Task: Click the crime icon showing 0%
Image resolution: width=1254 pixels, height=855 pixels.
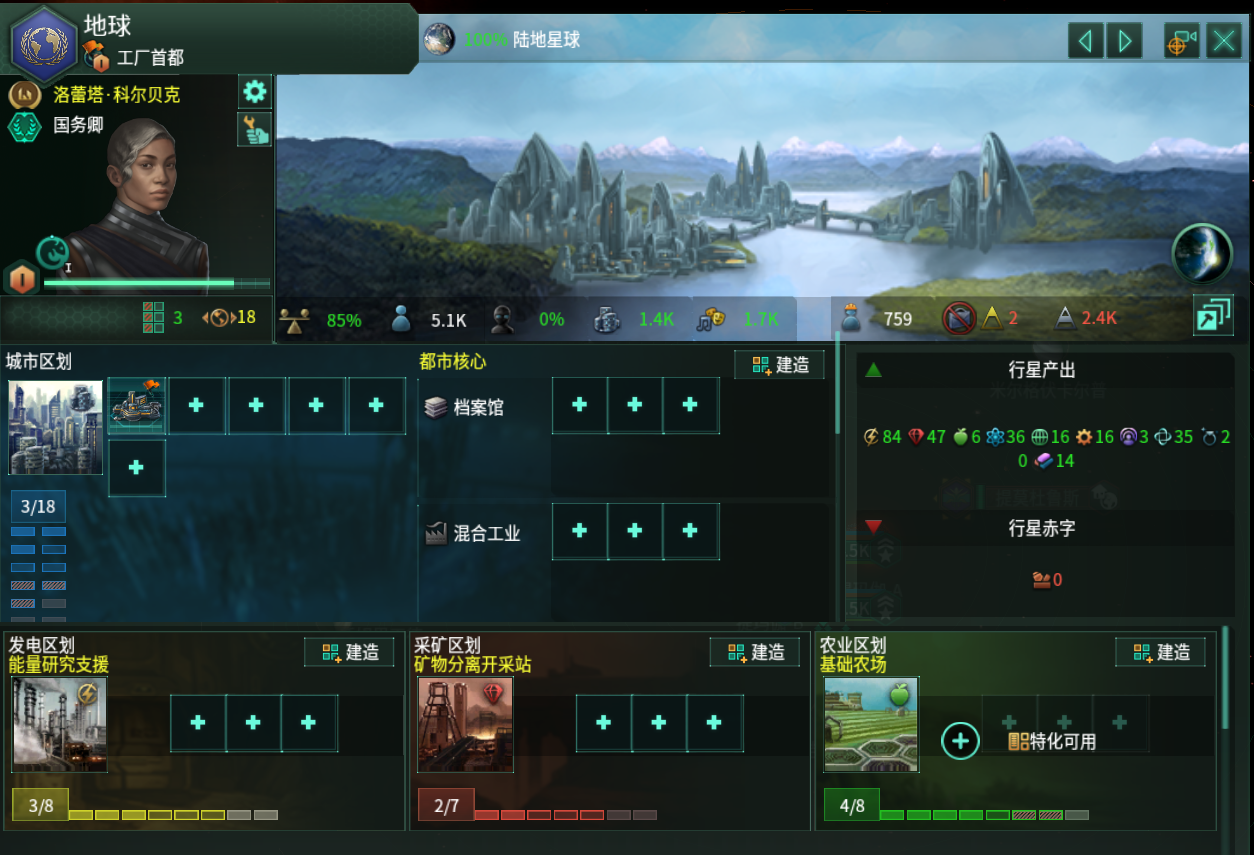Action: pos(503,319)
